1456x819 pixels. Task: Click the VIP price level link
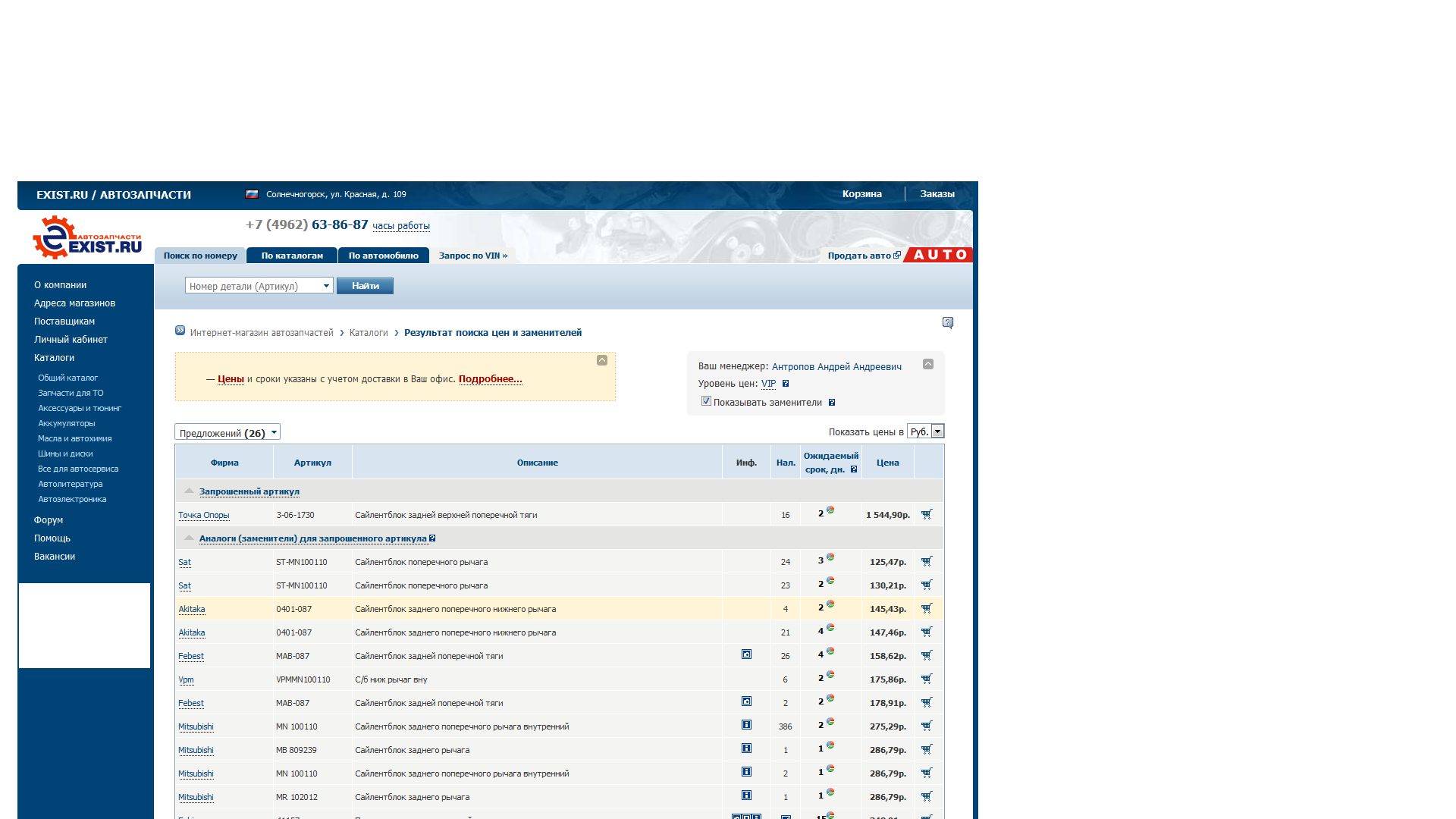[x=768, y=384]
